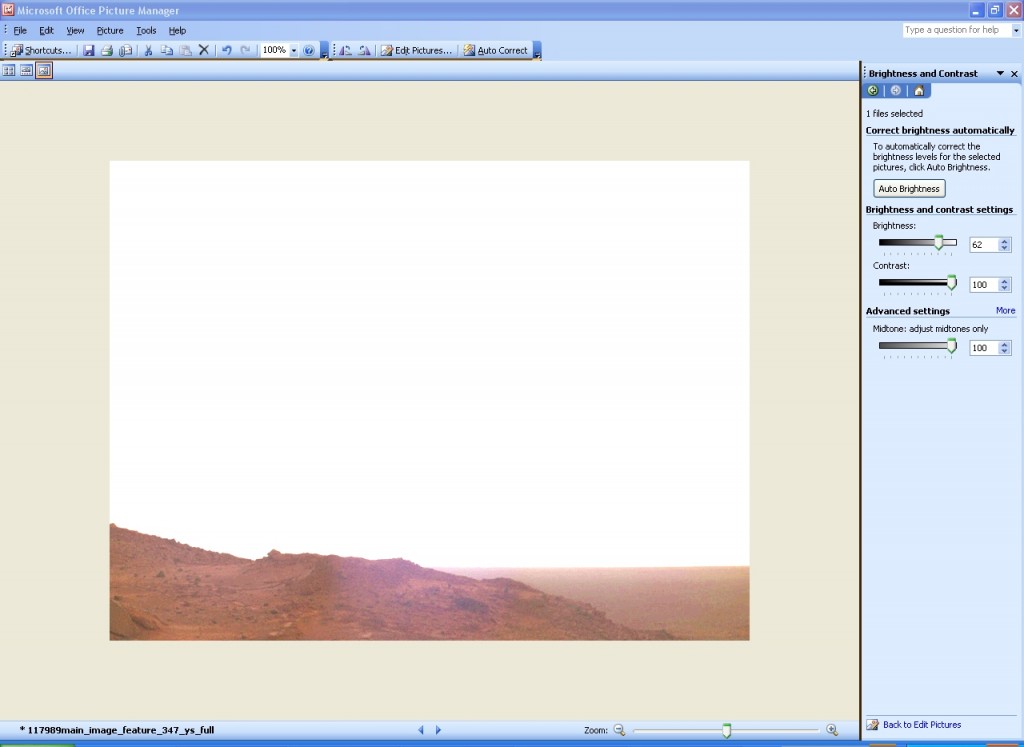Select Single Picture view

pyautogui.click(x=43, y=70)
